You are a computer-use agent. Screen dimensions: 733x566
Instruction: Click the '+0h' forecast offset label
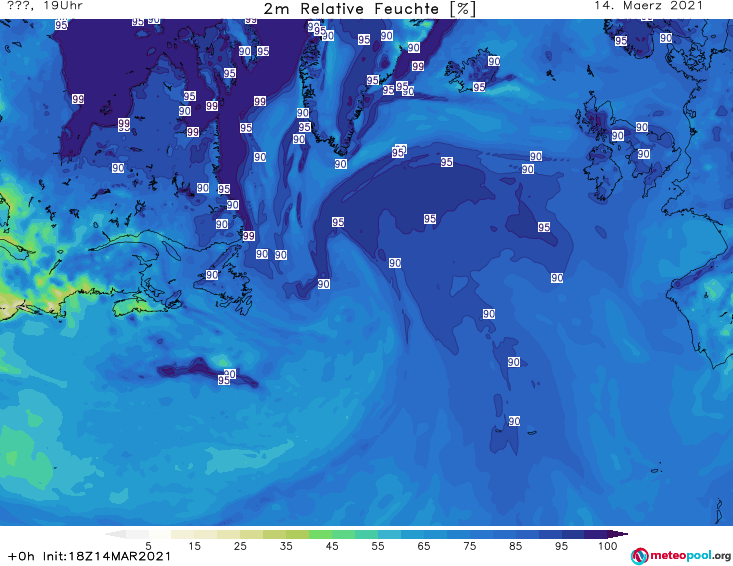(x=21, y=556)
